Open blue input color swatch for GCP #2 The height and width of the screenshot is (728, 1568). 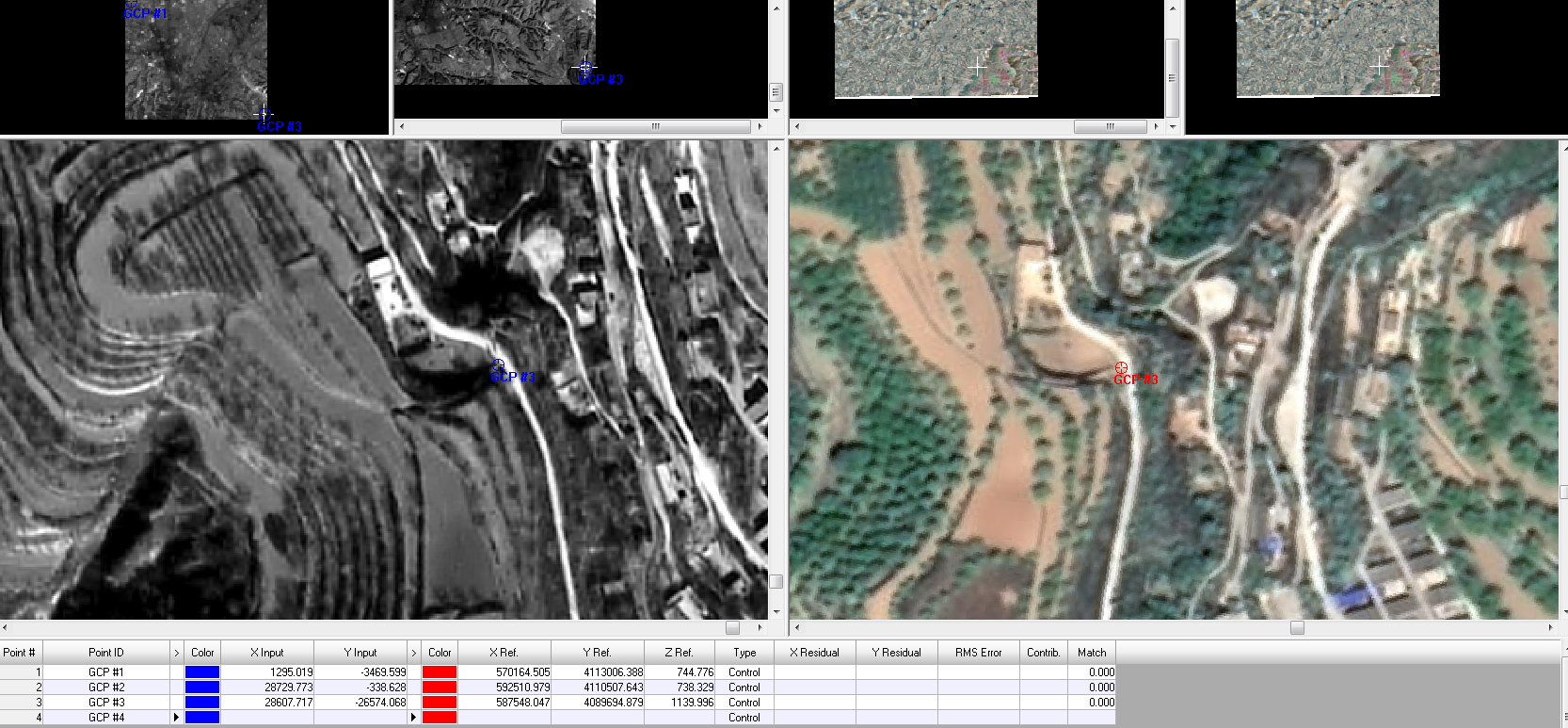pos(202,688)
